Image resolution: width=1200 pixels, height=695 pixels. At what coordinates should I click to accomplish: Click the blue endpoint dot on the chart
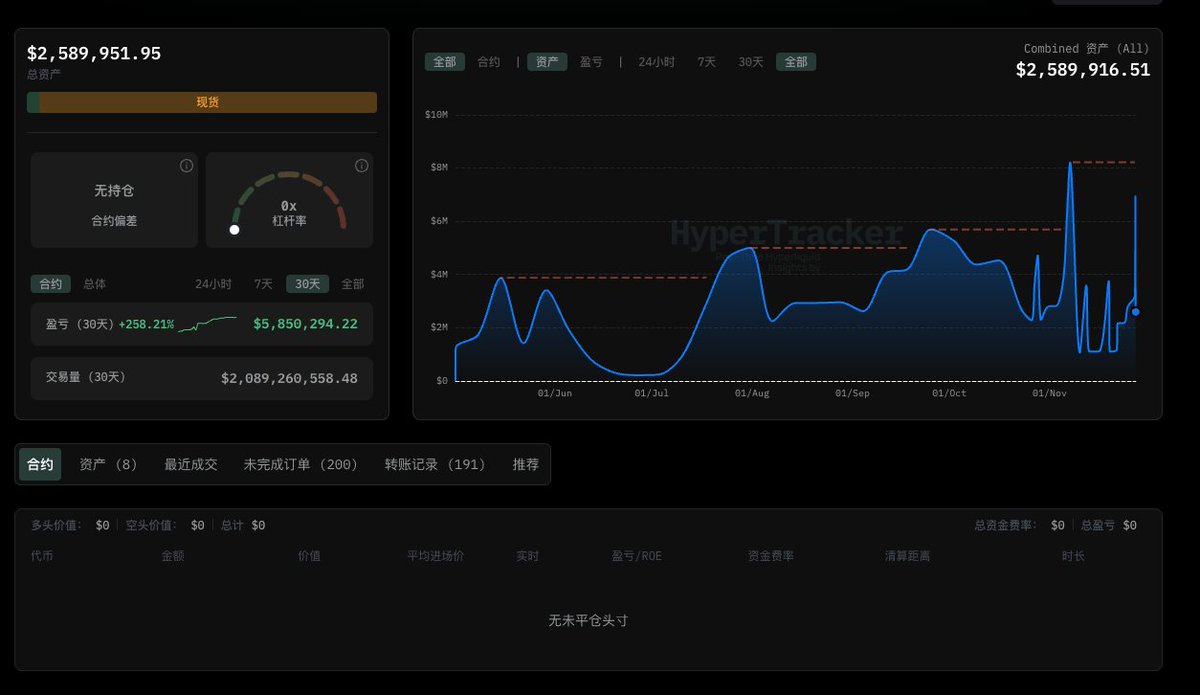point(1135,312)
